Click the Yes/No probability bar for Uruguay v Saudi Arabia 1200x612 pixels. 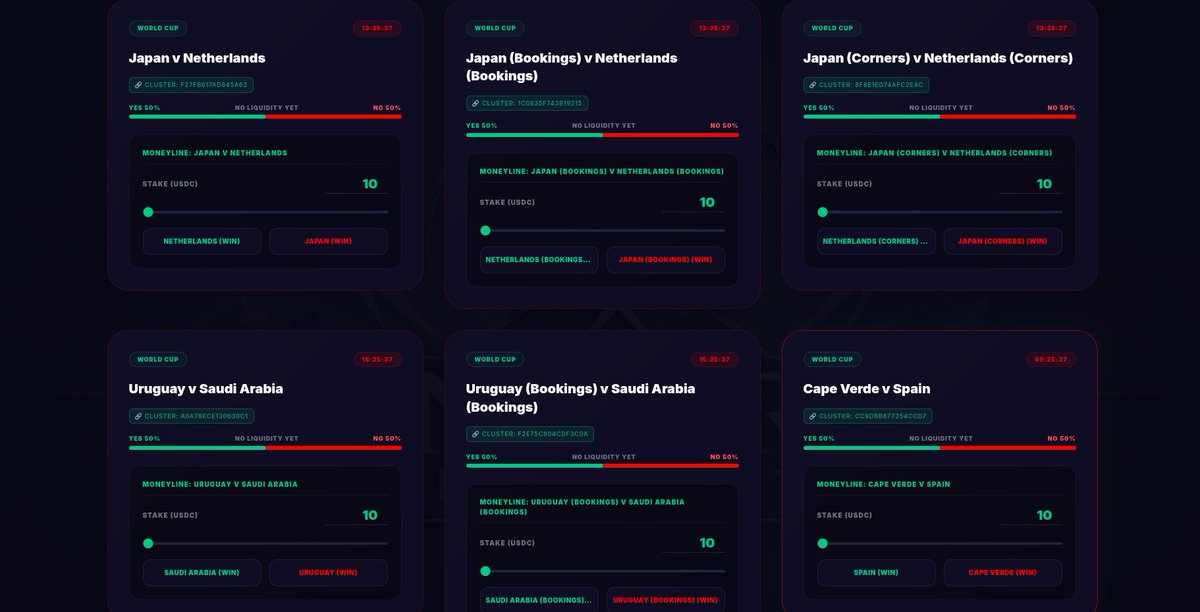(x=265, y=447)
